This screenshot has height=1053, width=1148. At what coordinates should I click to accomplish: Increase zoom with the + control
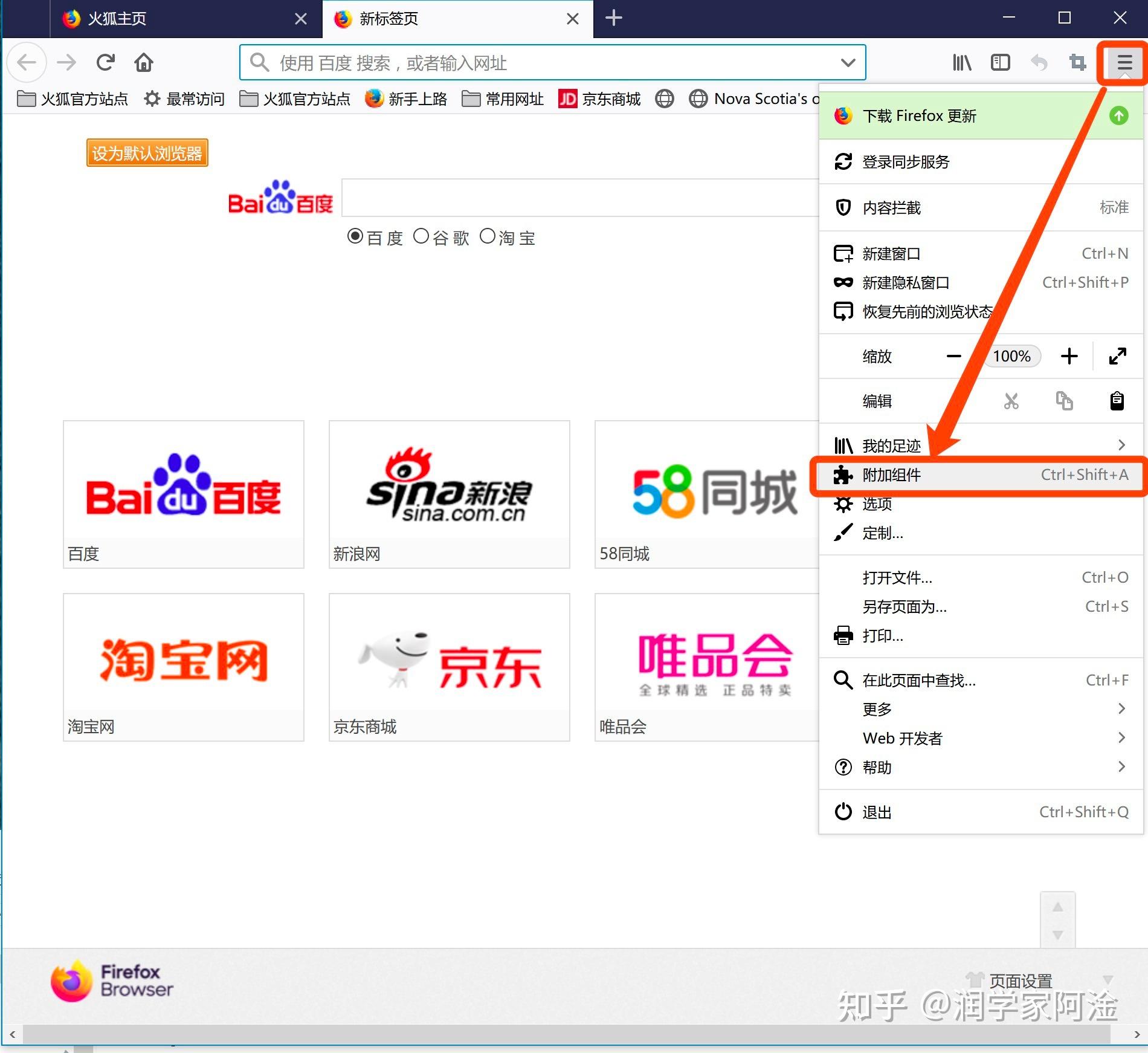[x=1069, y=356]
